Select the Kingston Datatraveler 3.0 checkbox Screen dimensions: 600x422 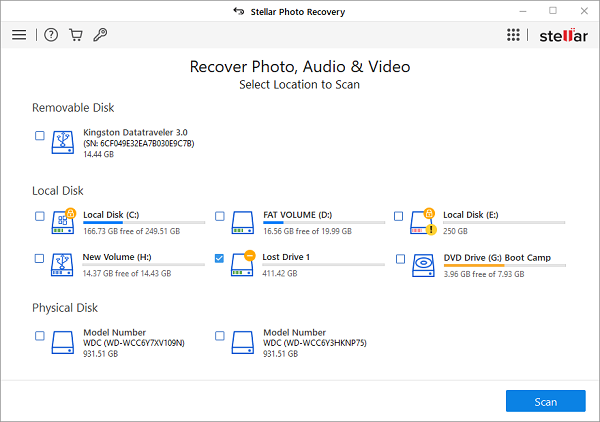pos(39,135)
